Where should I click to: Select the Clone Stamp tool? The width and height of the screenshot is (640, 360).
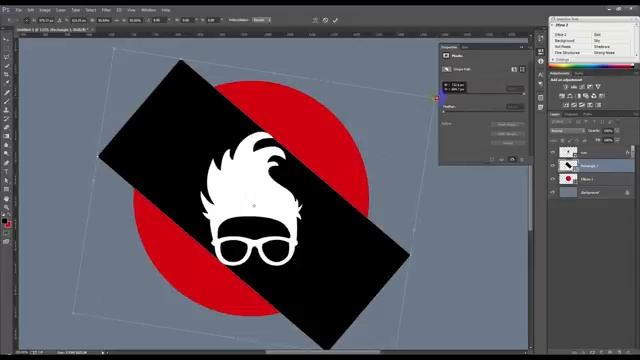6,110
